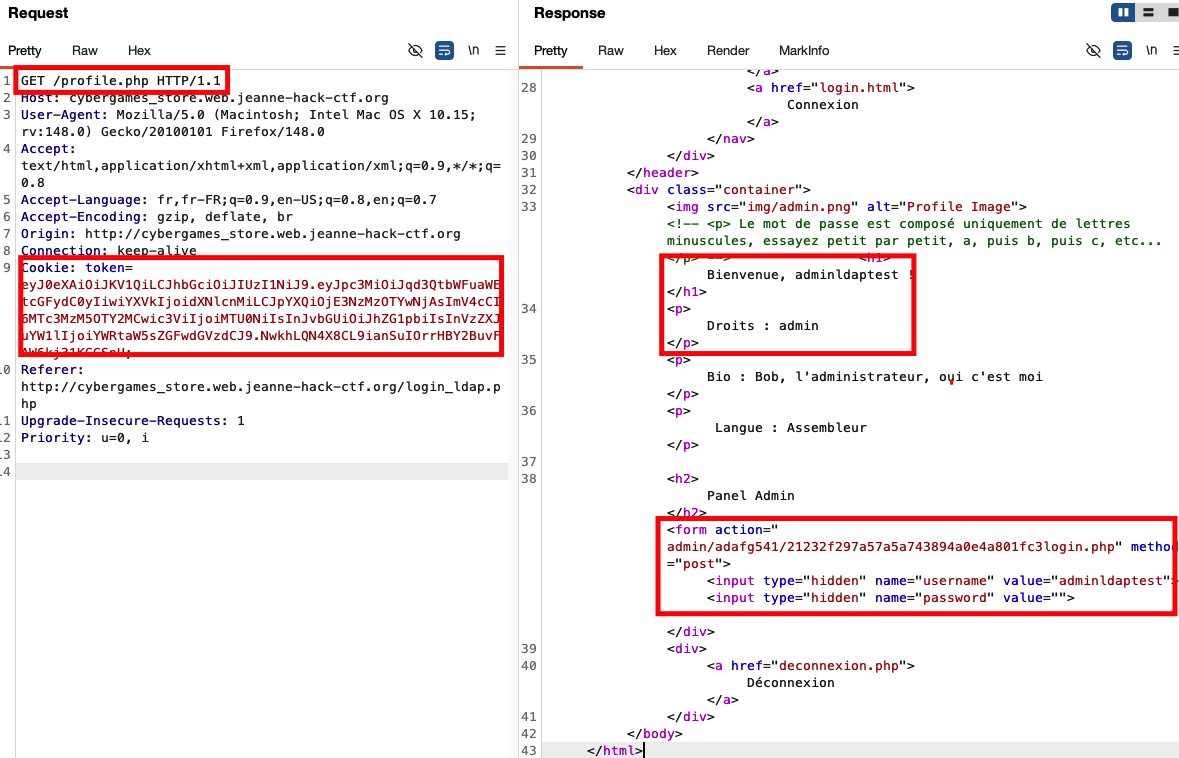Click the word wrap icon in the Response toolbar
Image resolution: width=1179 pixels, height=758 pixels.
(x=1121, y=50)
